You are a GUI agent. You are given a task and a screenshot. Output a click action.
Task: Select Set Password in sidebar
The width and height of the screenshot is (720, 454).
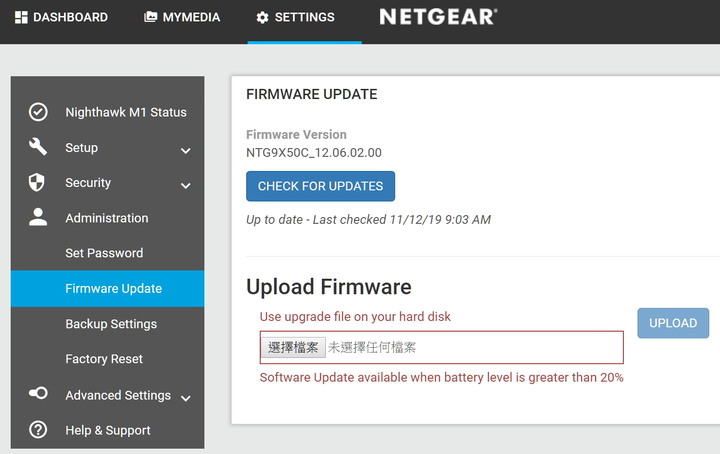[x=104, y=253]
